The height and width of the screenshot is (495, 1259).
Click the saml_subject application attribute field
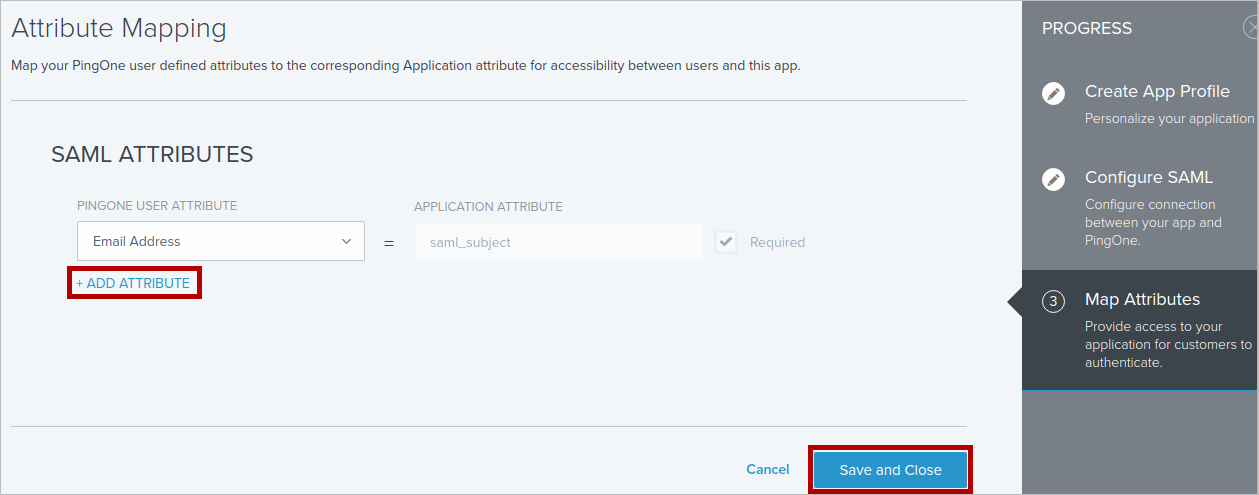[558, 242]
